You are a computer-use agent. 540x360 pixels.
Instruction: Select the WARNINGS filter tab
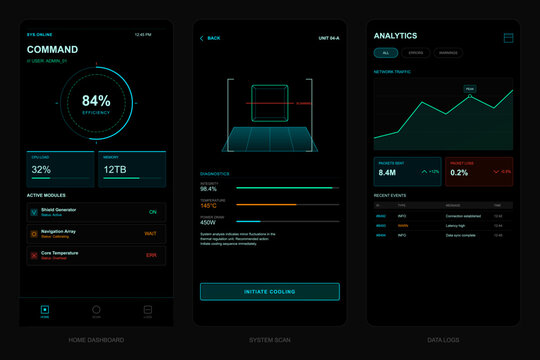tap(448, 53)
